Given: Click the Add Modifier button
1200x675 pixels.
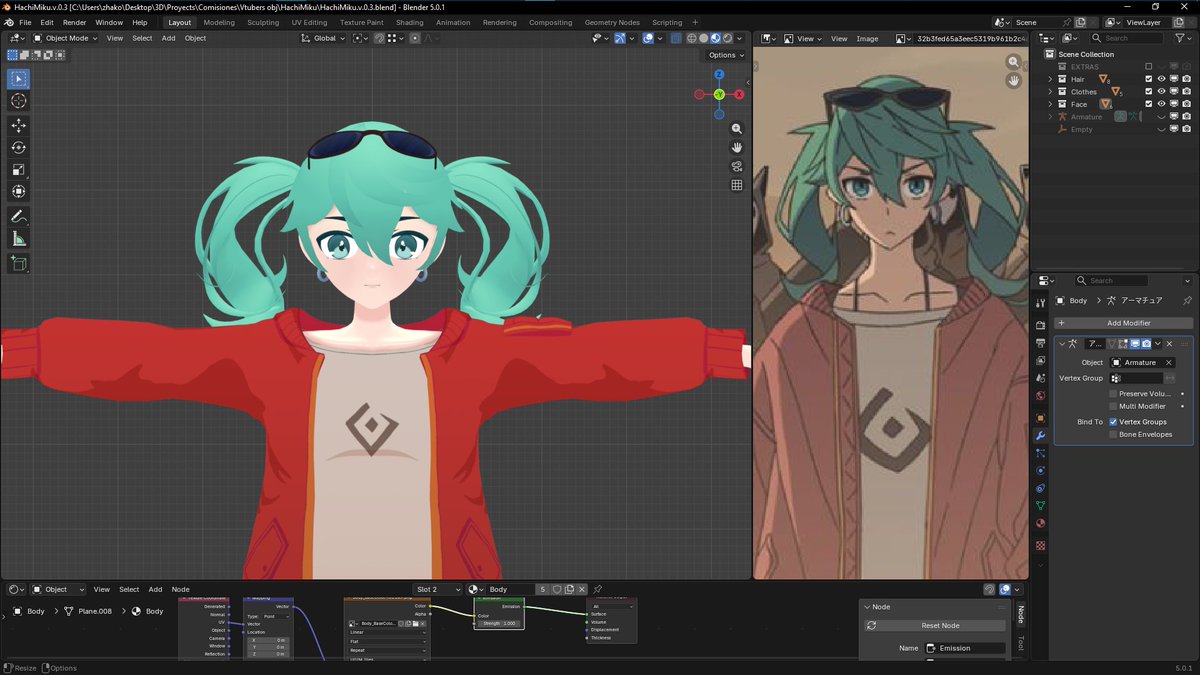Looking at the screenshot, I should pos(1125,322).
